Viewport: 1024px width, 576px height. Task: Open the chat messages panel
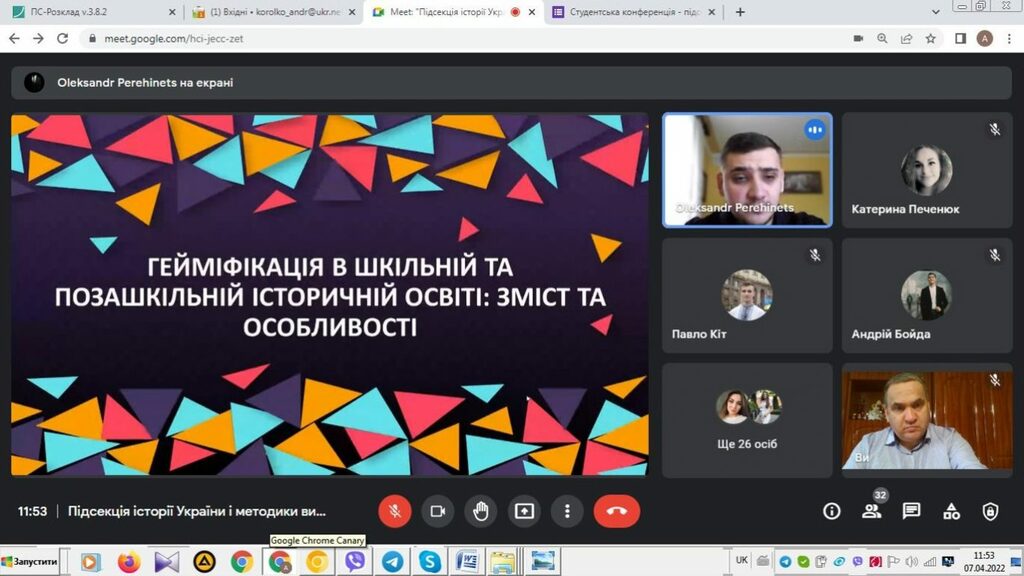click(x=911, y=511)
